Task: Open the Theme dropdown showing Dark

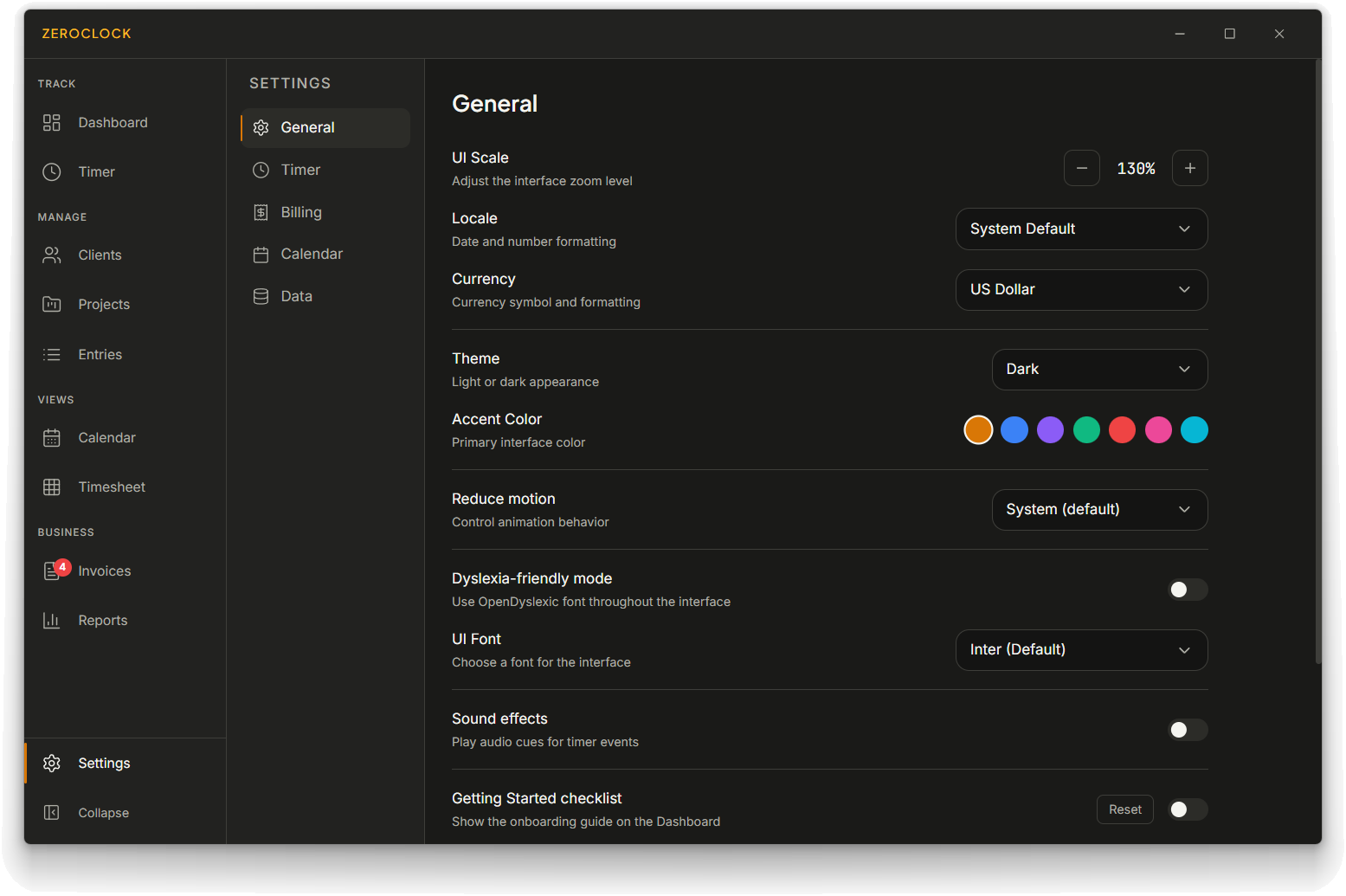Action: tap(1099, 370)
